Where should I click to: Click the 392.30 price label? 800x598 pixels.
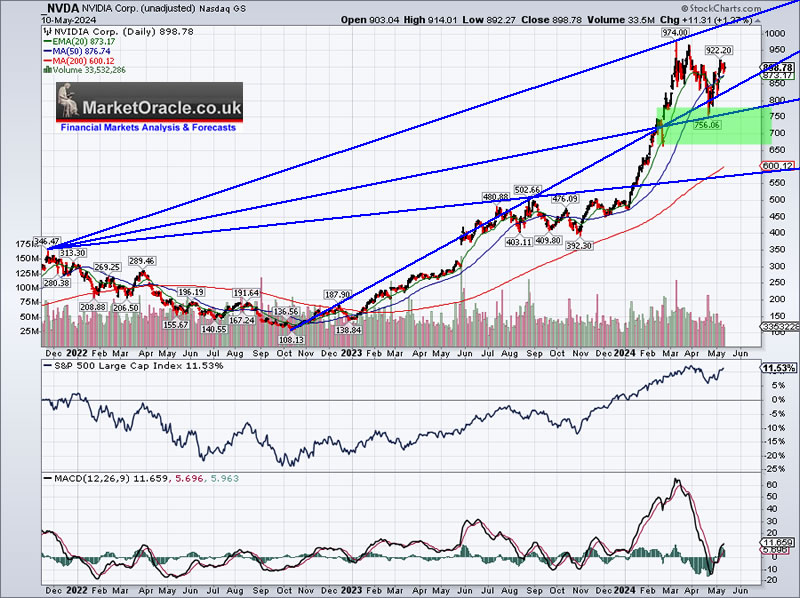(x=579, y=245)
